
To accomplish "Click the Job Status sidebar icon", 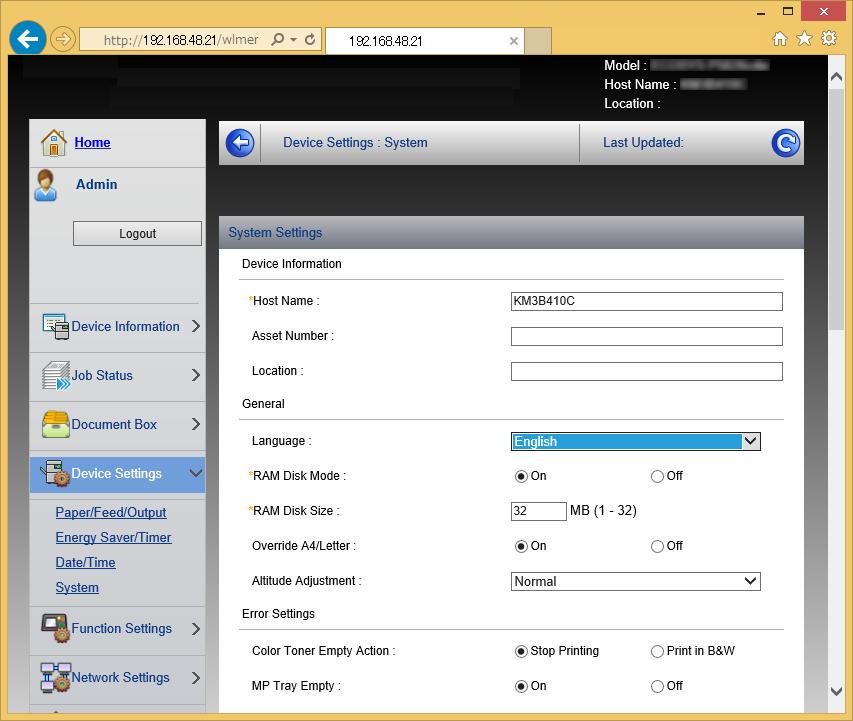I will (56, 375).
